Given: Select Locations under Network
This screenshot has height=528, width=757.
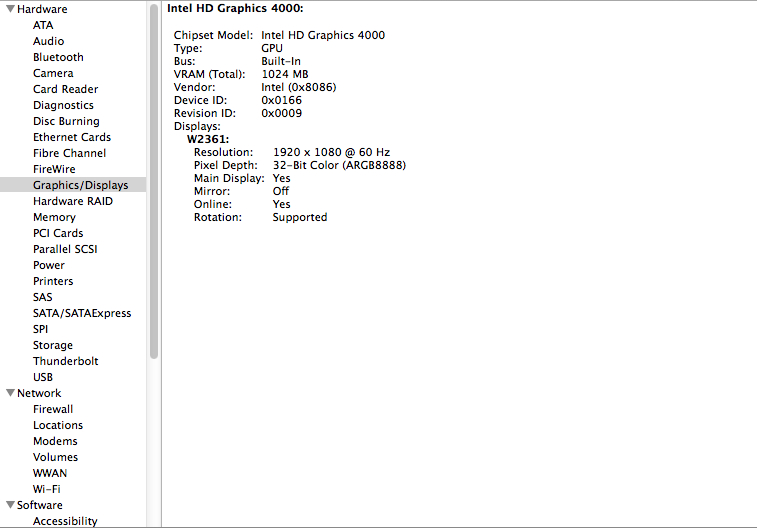Looking at the screenshot, I should [58, 425].
